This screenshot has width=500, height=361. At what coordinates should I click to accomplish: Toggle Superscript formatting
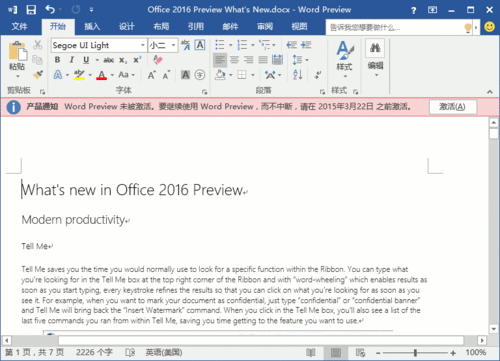[x=137, y=60]
